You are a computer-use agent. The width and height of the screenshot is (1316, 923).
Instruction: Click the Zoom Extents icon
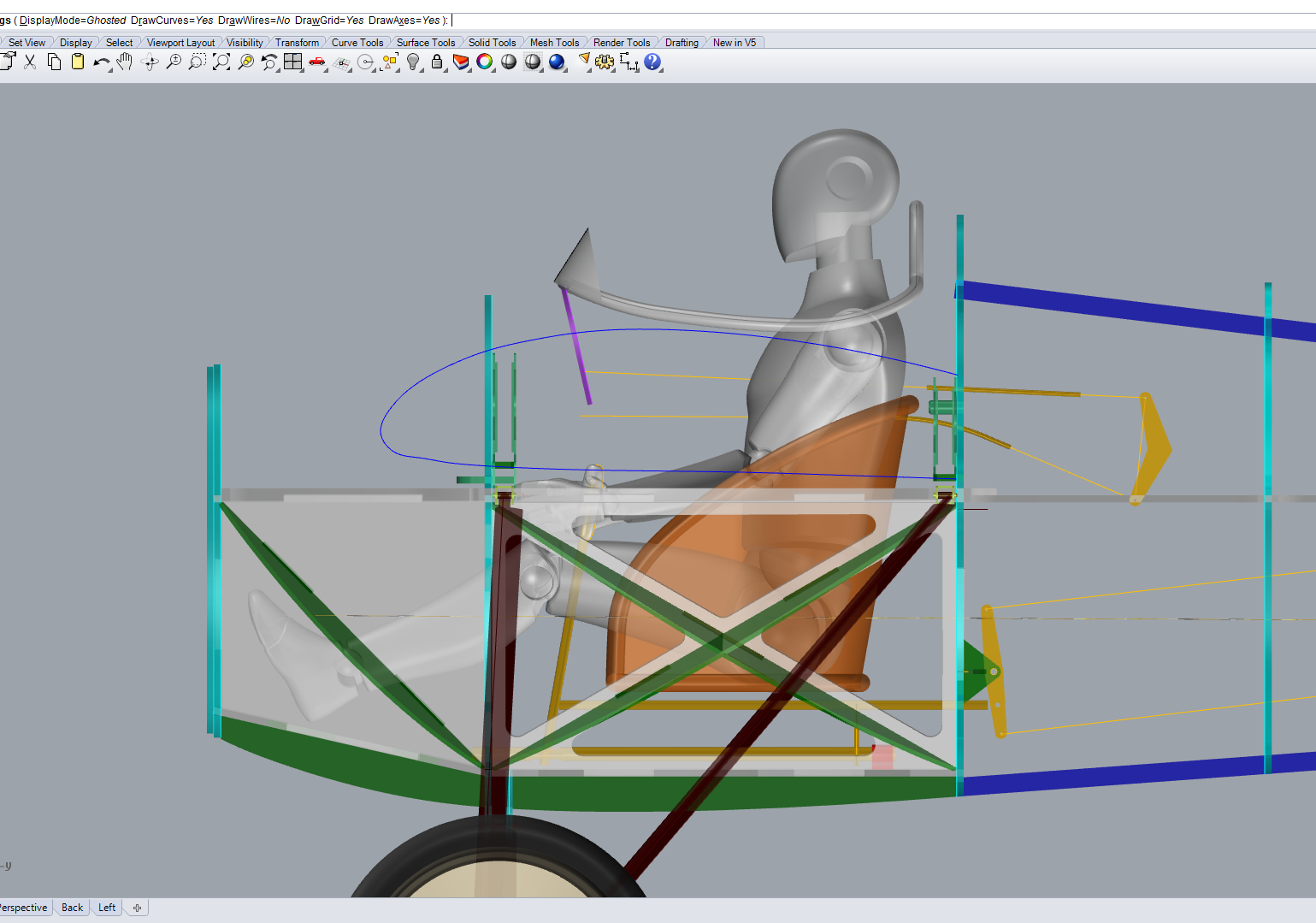(x=221, y=62)
